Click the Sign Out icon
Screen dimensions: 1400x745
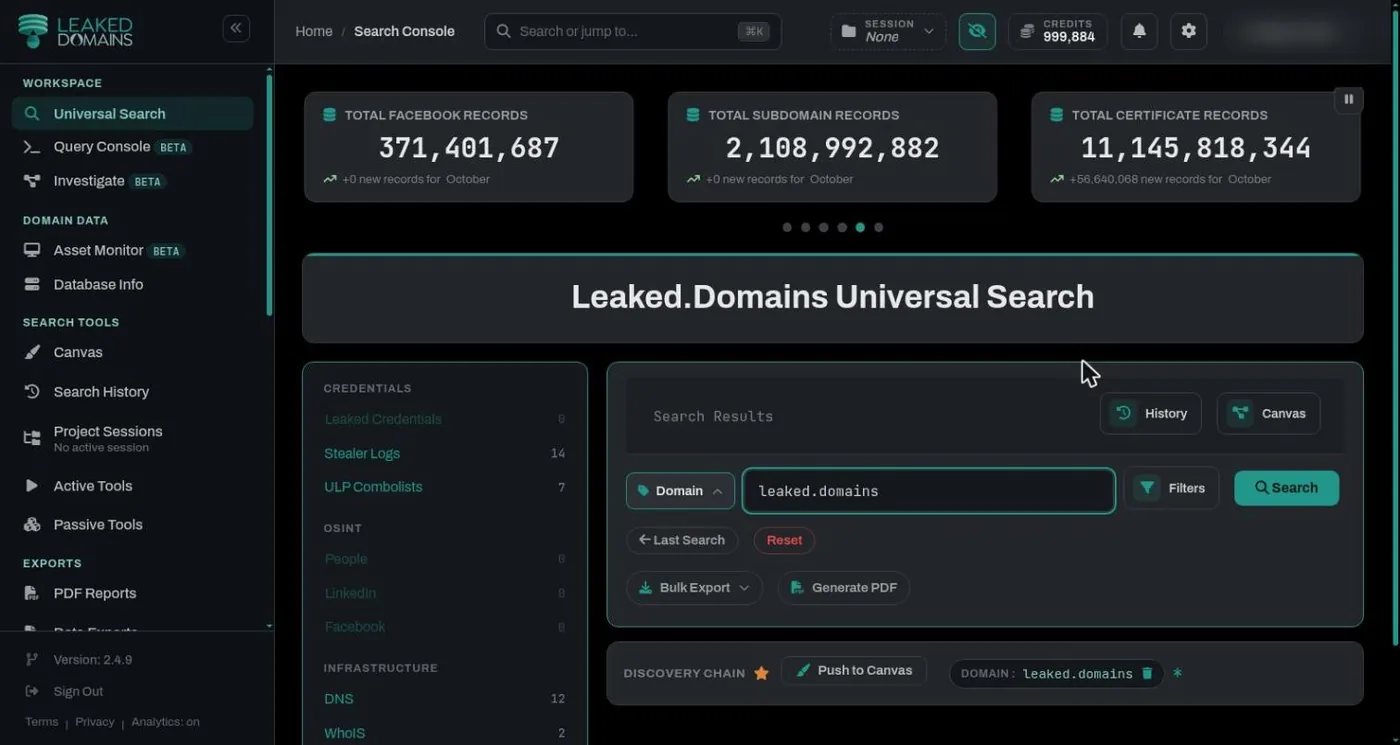[32, 691]
